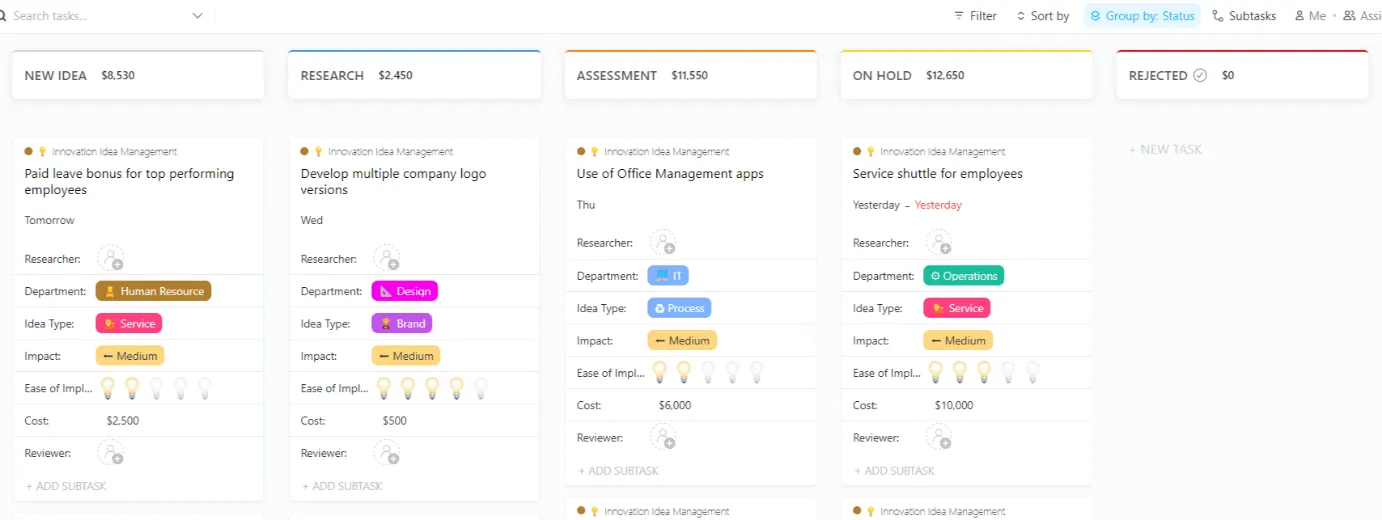The width and height of the screenshot is (1382, 520).
Task: Edit the $500 cost value
Action: click(395, 420)
